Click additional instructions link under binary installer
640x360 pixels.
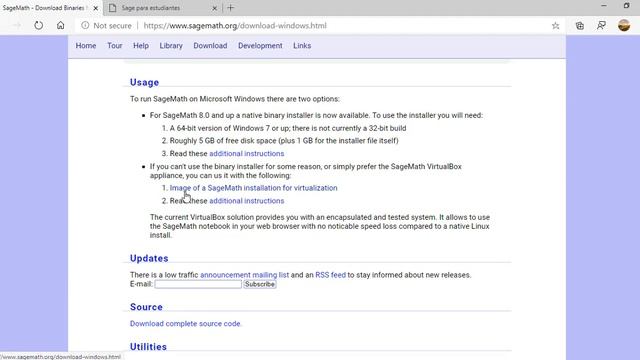247,153
